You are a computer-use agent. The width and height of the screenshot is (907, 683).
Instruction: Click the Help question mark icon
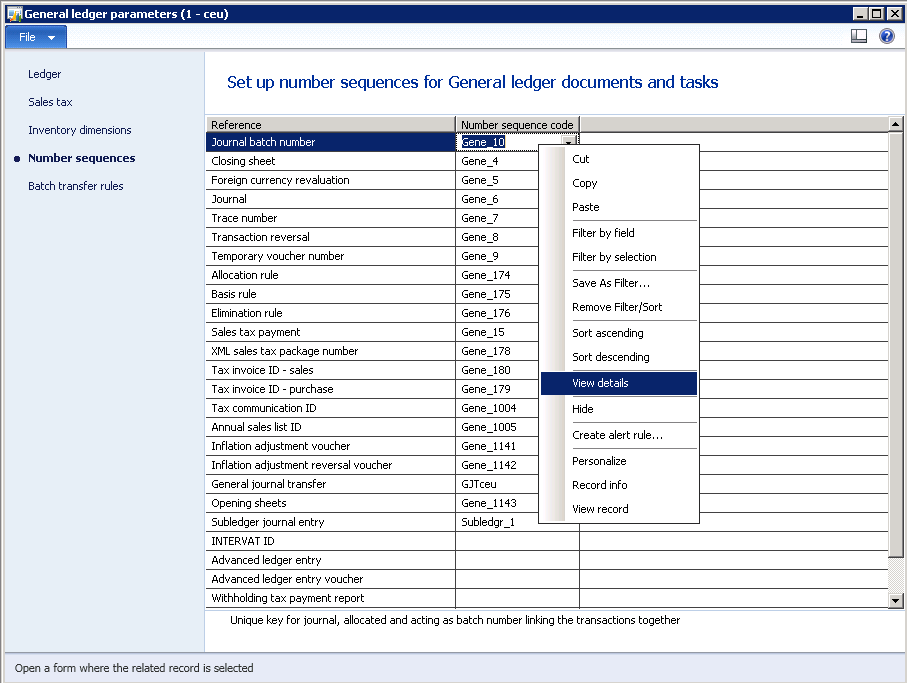point(886,36)
